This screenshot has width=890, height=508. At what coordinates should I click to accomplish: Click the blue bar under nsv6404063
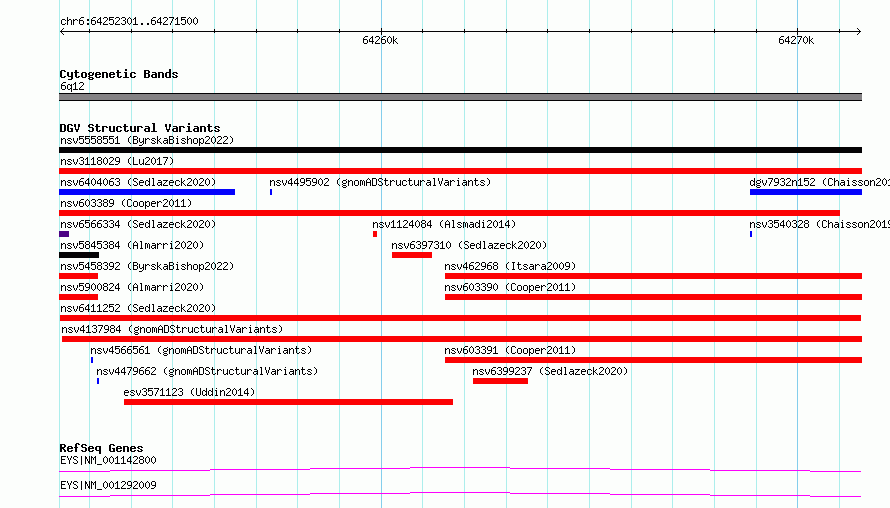point(147,192)
